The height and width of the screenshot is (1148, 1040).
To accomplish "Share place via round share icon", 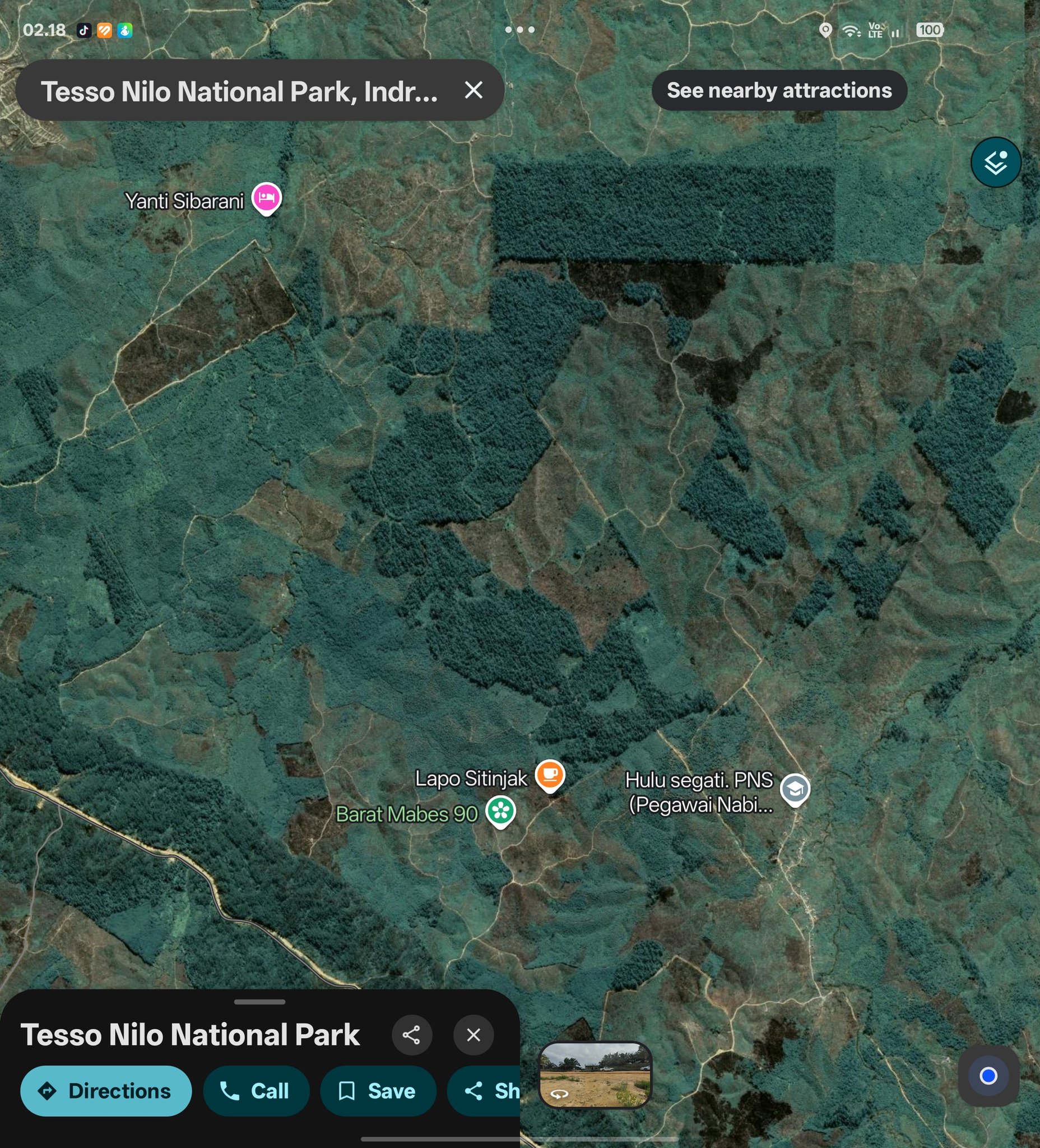I will click(411, 1035).
